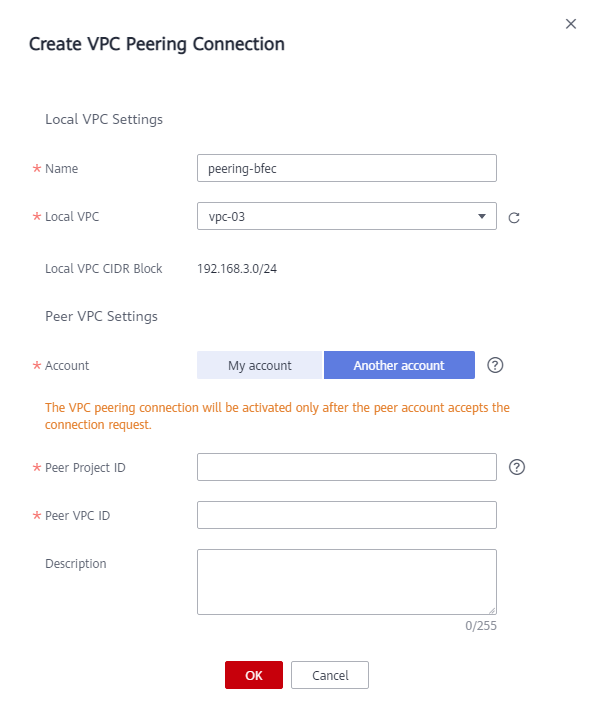This screenshot has width=591, height=715.
Task: Focus the Name field containing peering-bfec
Action: (347, 168)
